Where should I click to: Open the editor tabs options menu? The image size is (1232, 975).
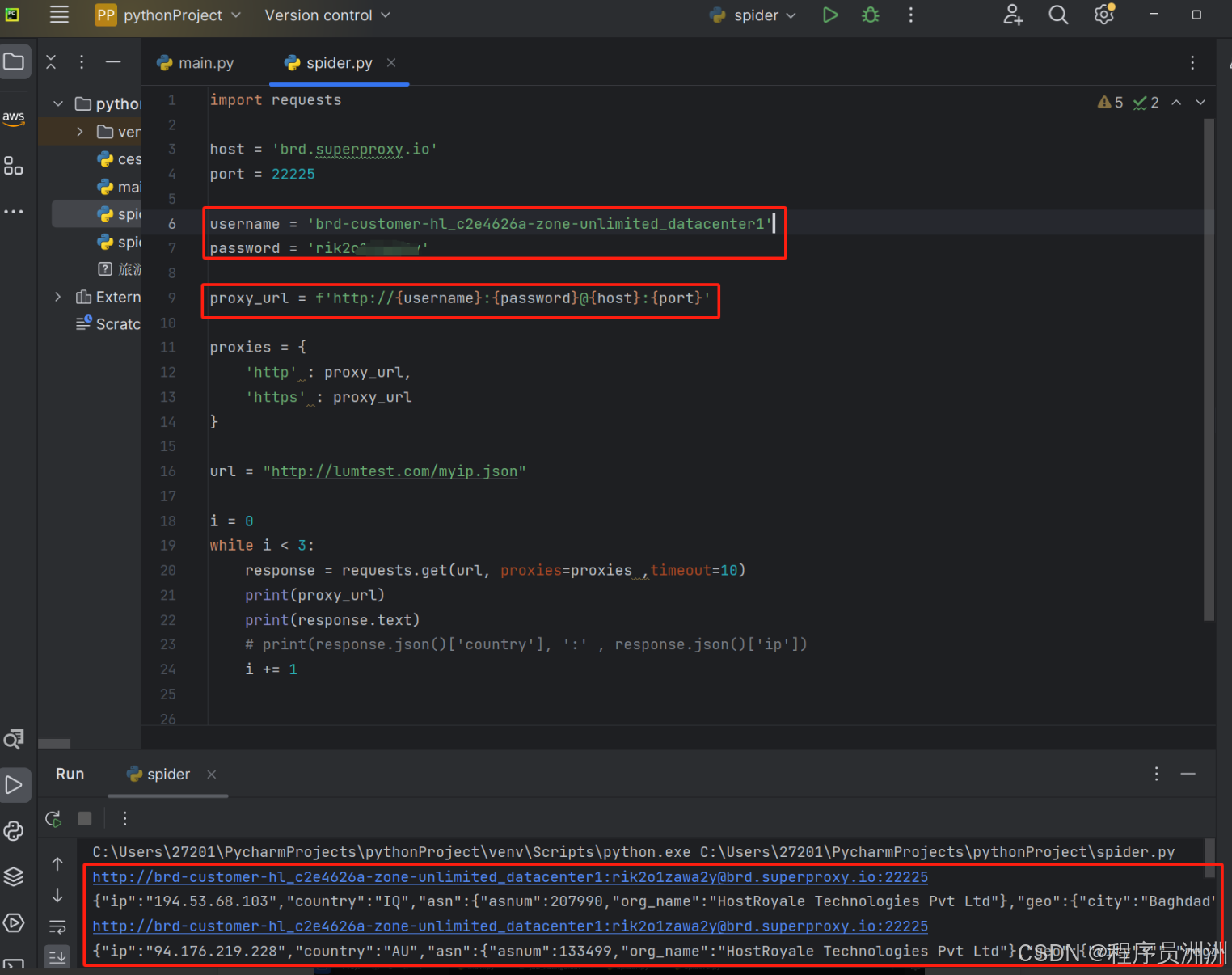[1192, 63]
